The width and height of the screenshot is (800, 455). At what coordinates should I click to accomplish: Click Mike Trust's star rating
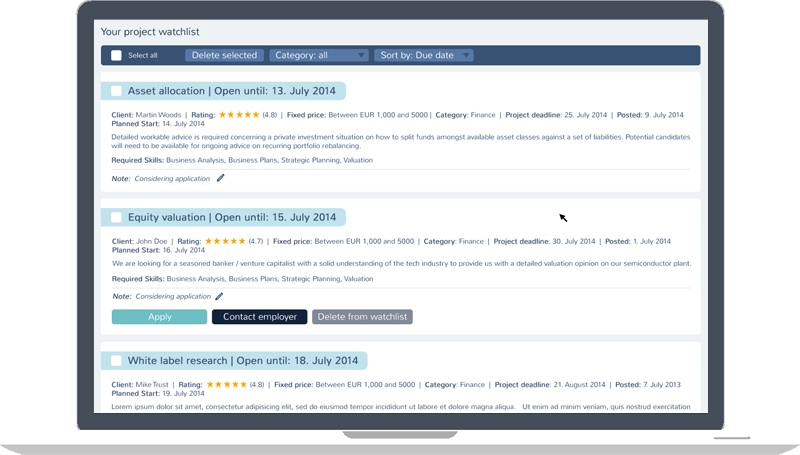click(226, 384)
